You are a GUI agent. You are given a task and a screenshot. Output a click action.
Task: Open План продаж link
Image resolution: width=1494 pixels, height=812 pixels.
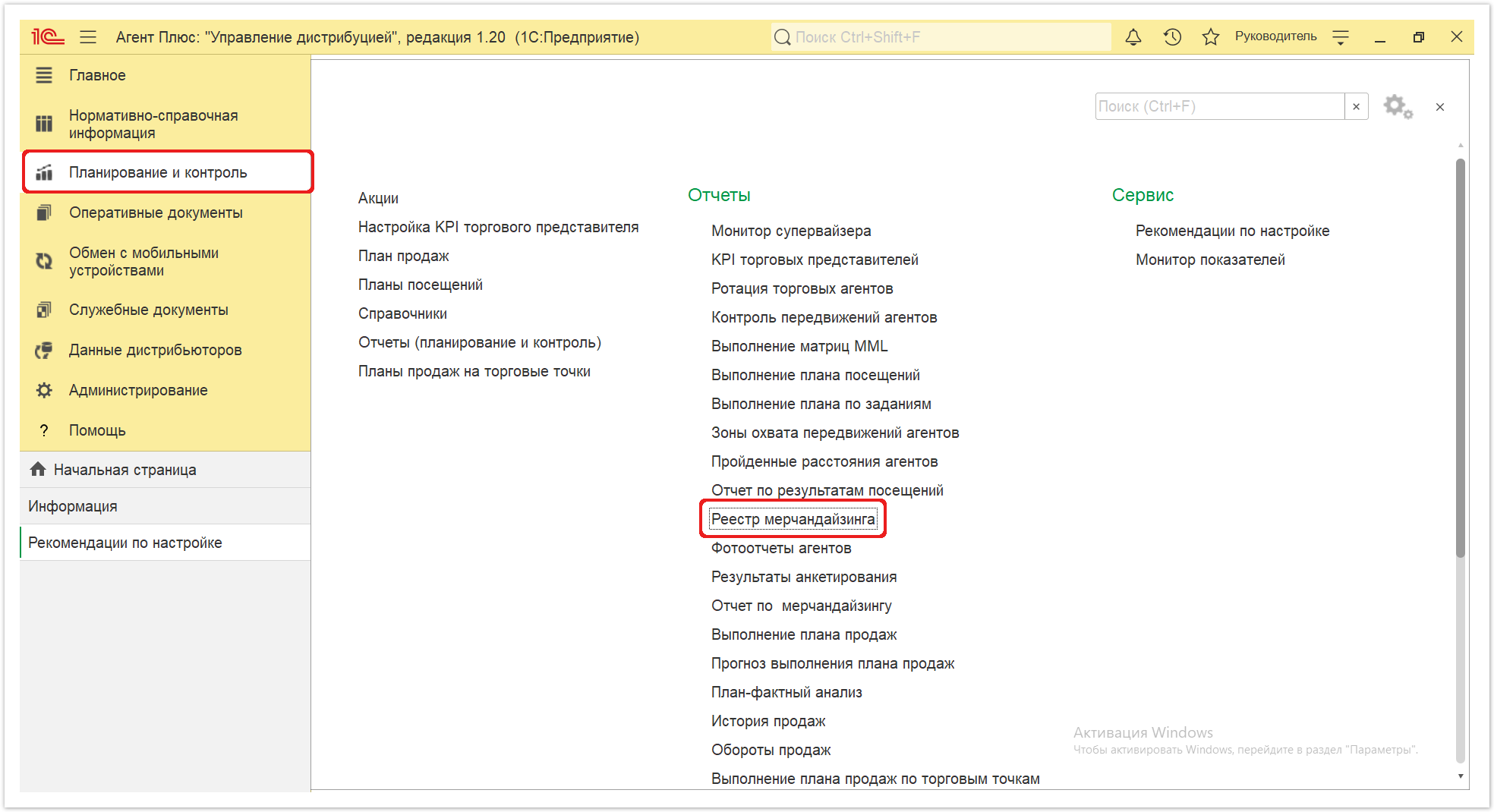point(403,256)
